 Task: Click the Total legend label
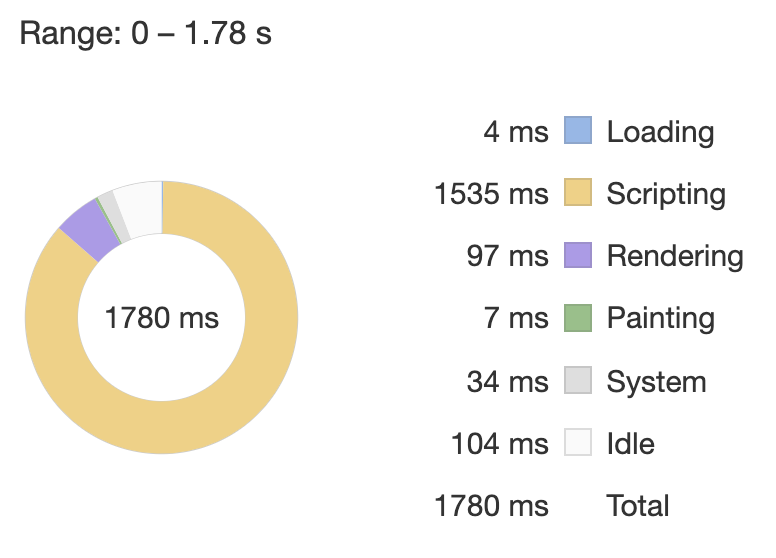tap(638, 506)
